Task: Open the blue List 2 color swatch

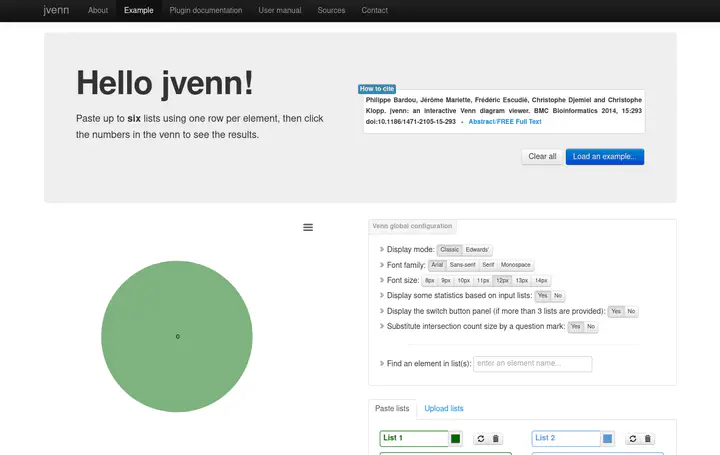Action: point(608,438)
